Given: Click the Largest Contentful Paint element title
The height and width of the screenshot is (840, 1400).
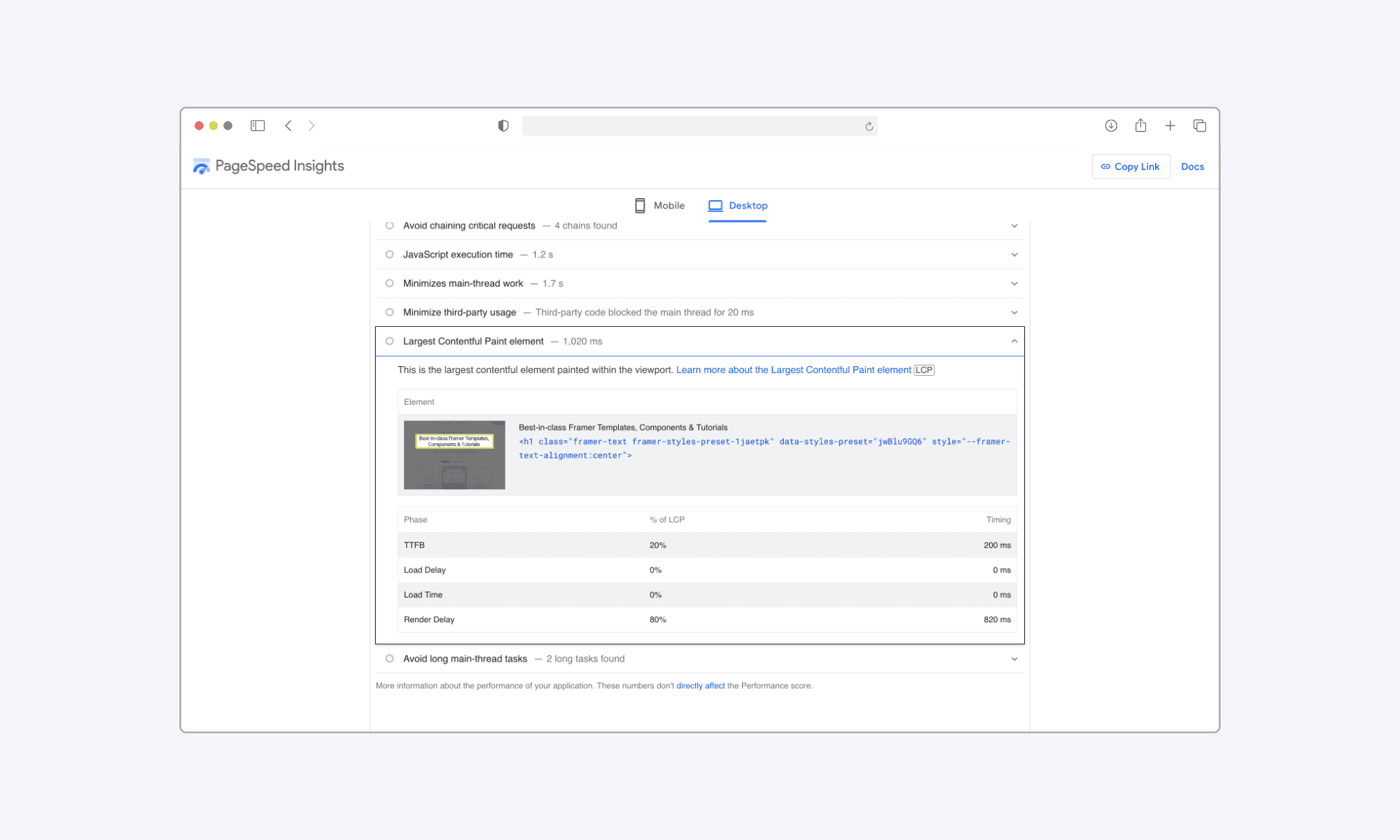Looking at the screenshot, I should click(x=473, y=342).
